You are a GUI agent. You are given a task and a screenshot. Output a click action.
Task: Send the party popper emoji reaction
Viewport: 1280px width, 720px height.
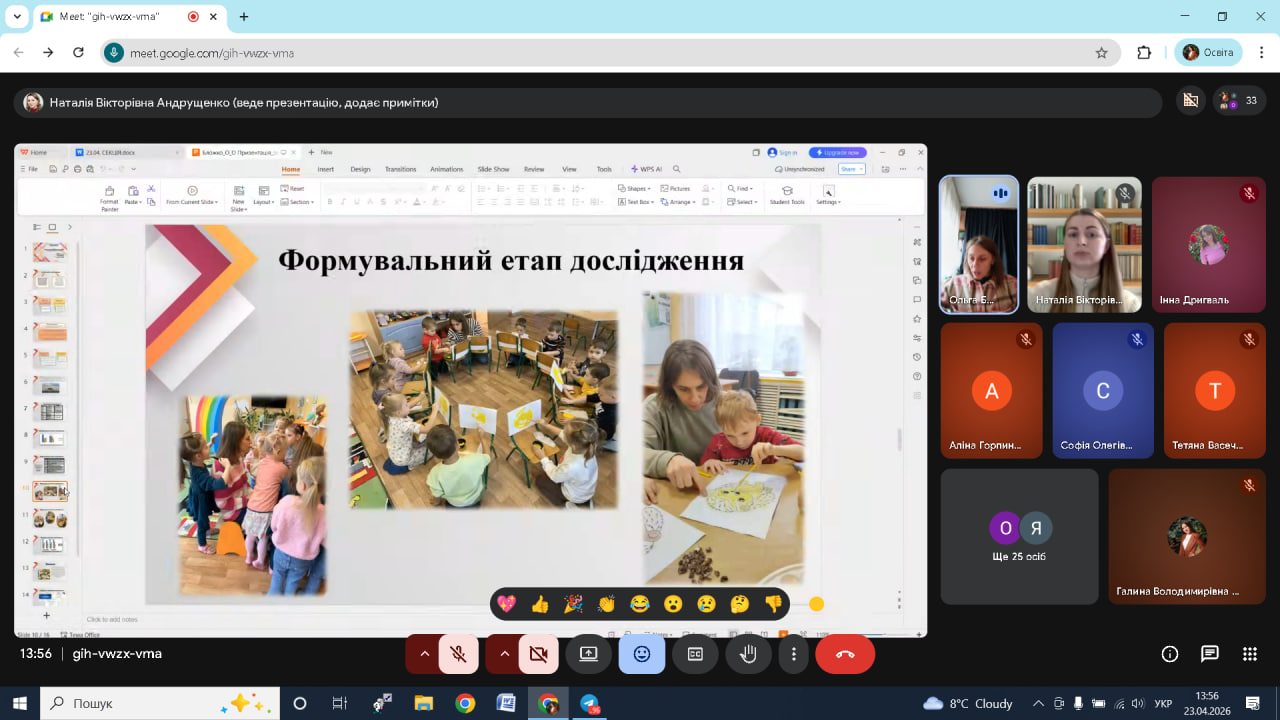pyautogui.click(x=573, y=604)
